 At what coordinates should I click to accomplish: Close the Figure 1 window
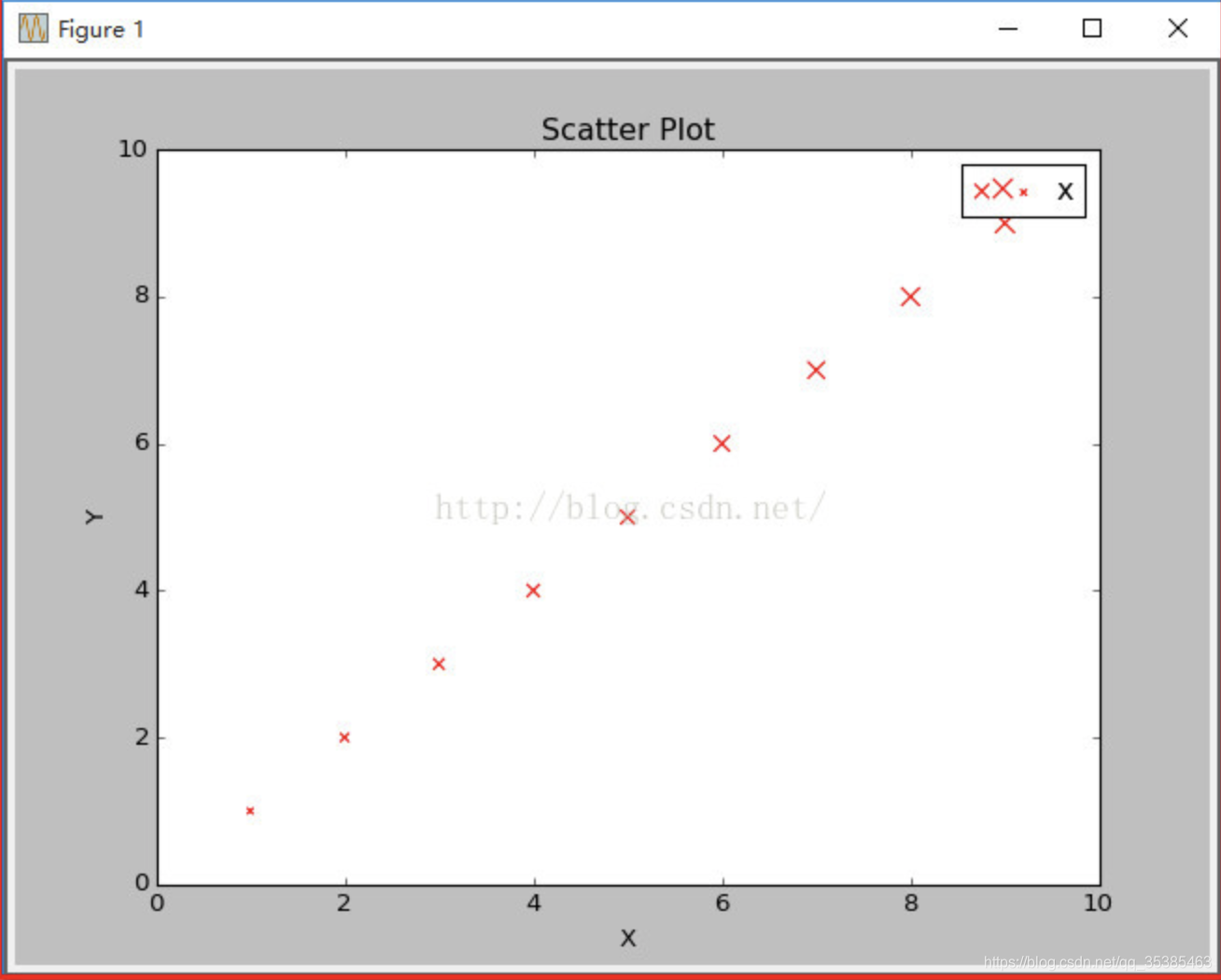(1178, 29)
